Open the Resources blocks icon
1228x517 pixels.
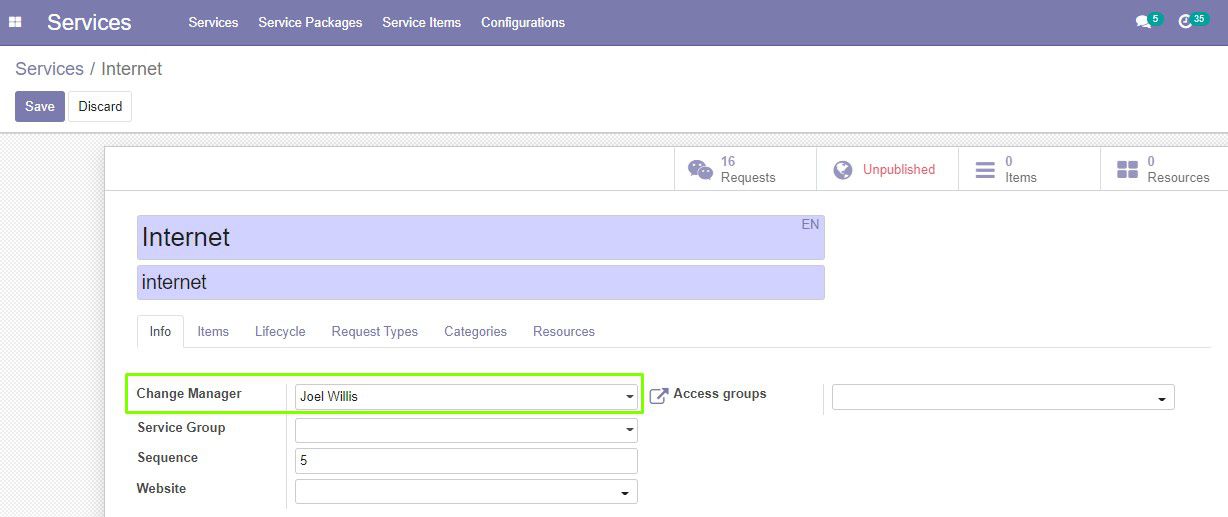1127,170
